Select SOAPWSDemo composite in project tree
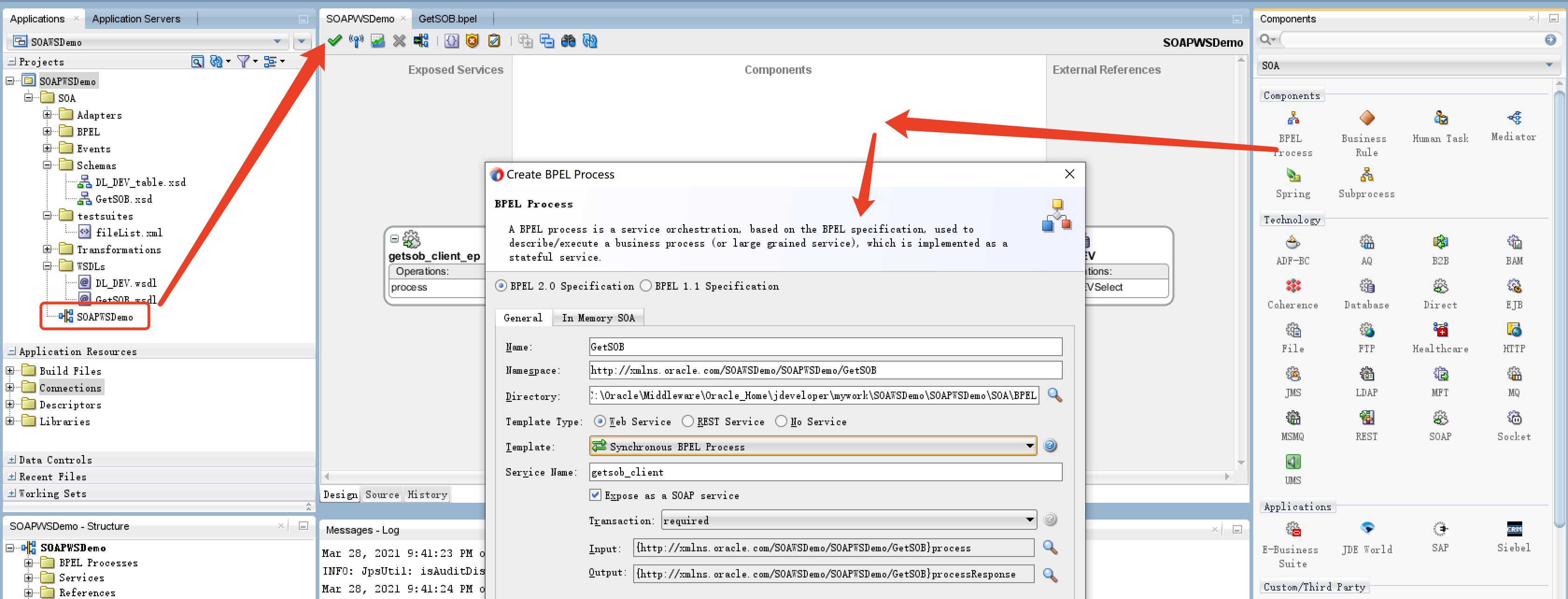This screenshot has width=1568, height=599. tap(105, 317)
